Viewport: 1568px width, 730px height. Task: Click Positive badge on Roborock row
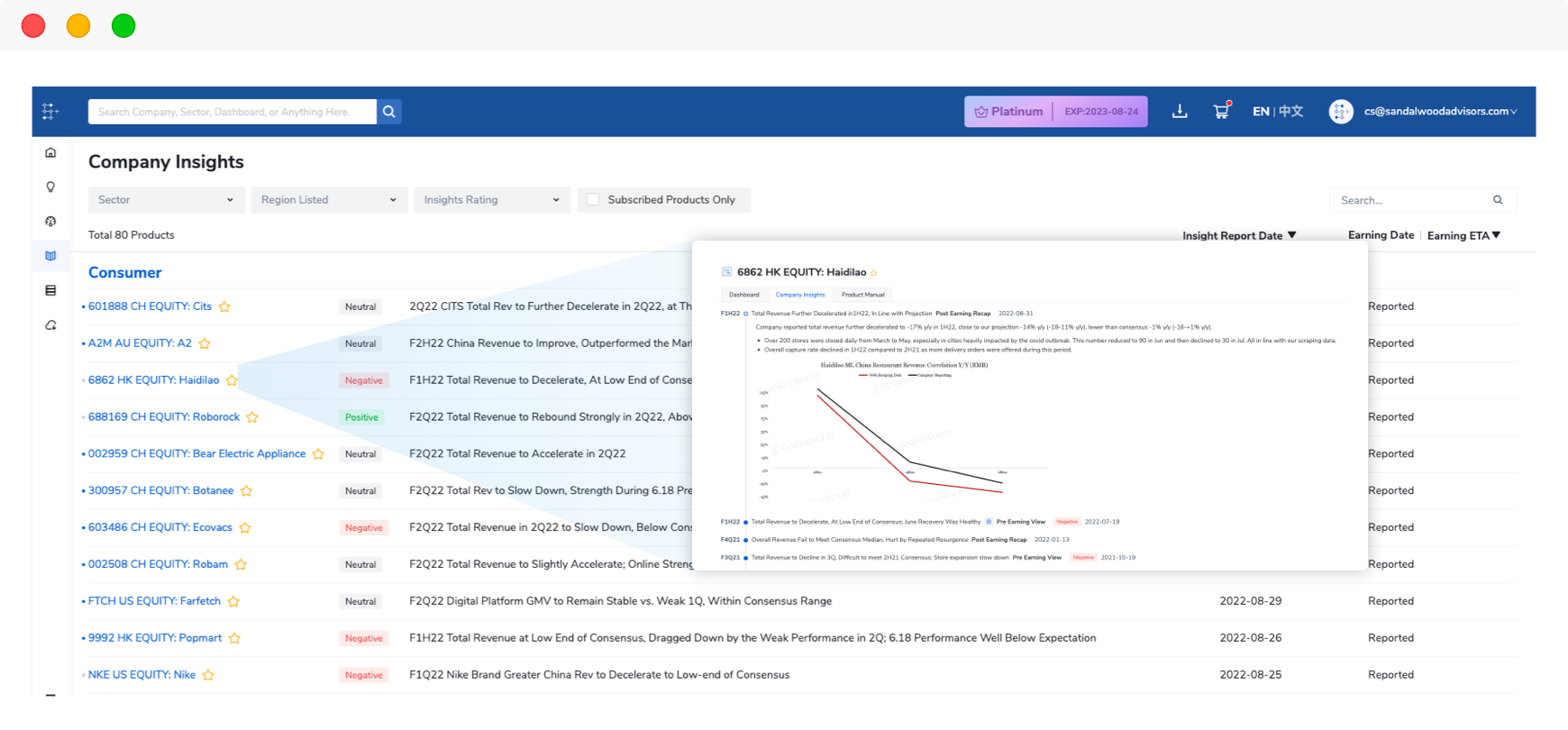(361, 417)
